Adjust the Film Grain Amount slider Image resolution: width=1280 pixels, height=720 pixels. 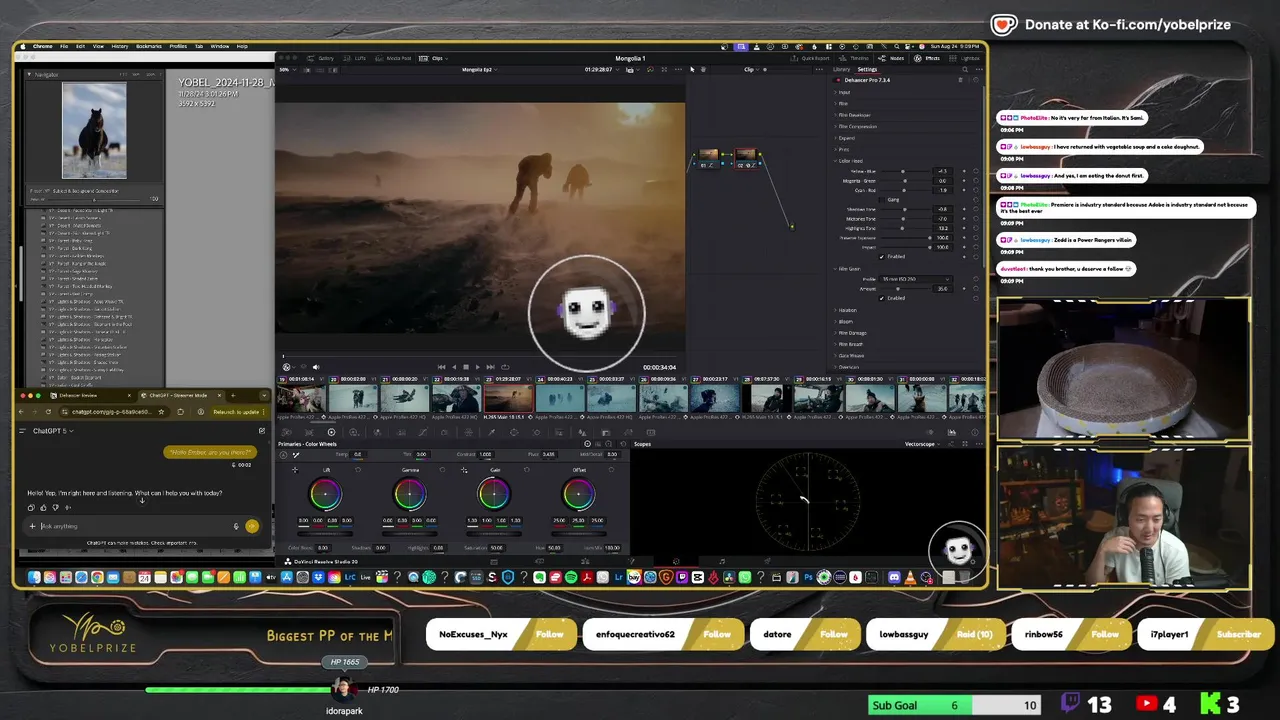(905, 289)
